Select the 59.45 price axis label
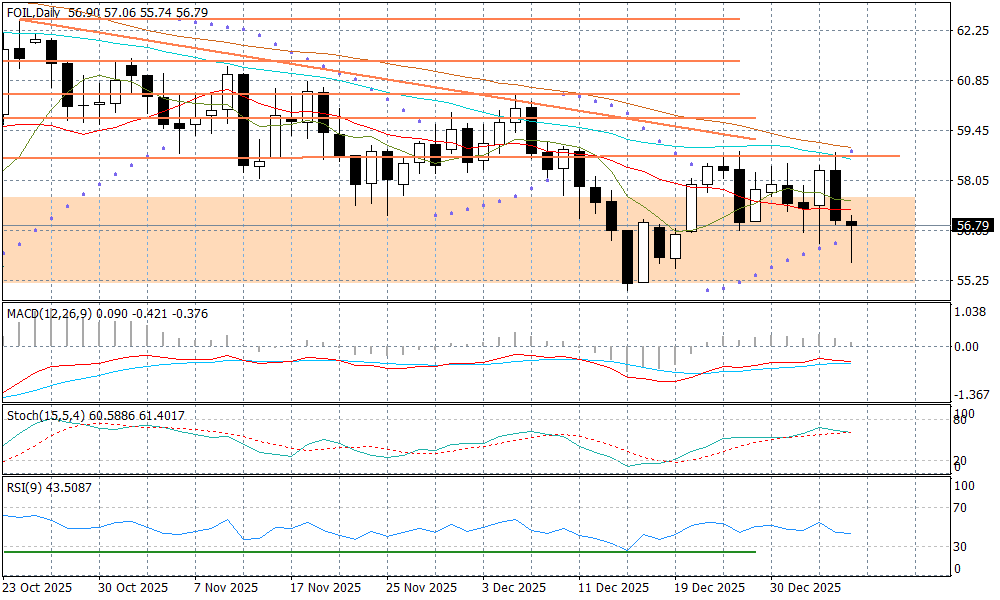The width and height of the screenshot is (1000, 600). 972,130
